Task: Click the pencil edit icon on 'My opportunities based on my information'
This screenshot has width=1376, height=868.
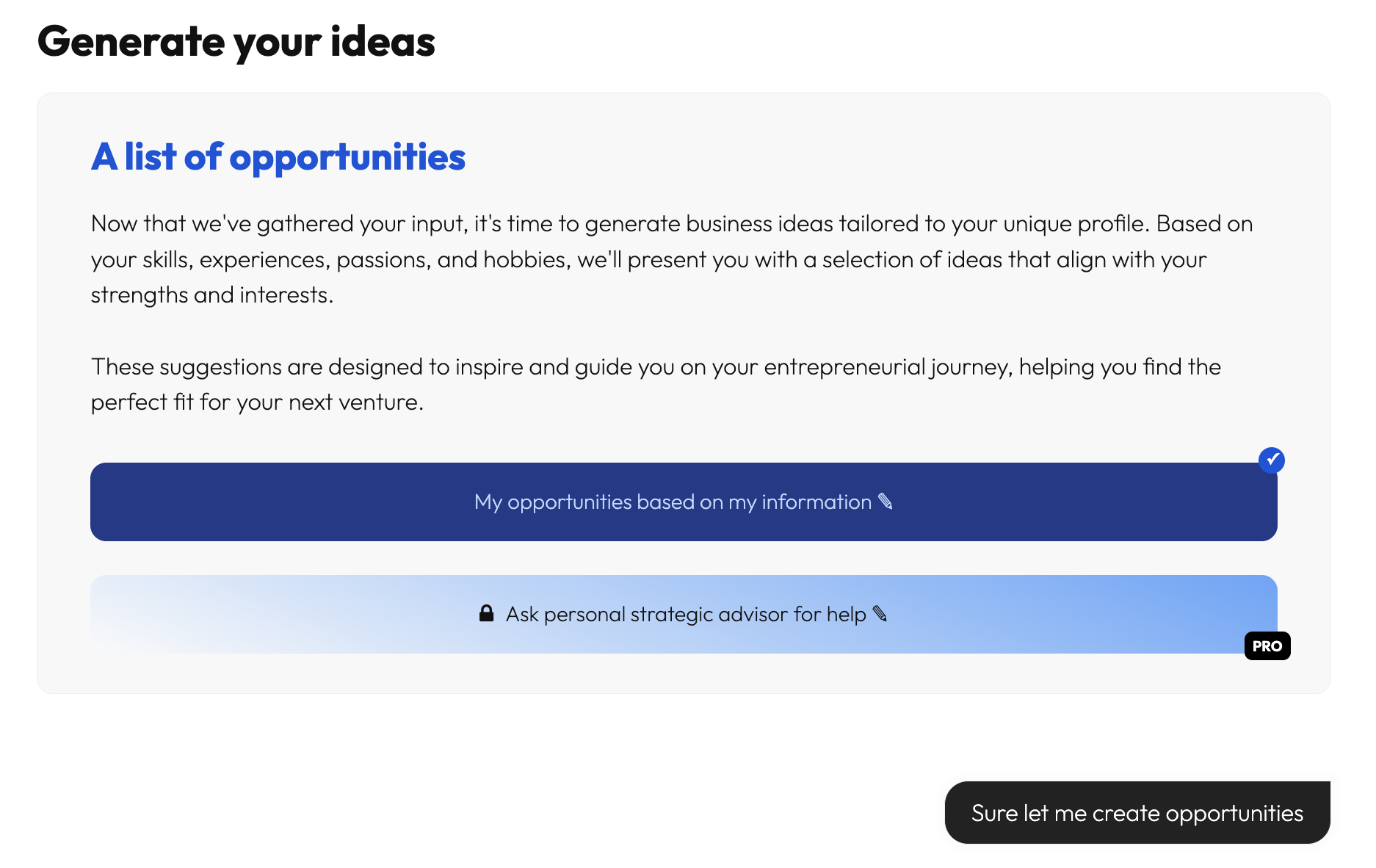Action: tap(886, 502)
